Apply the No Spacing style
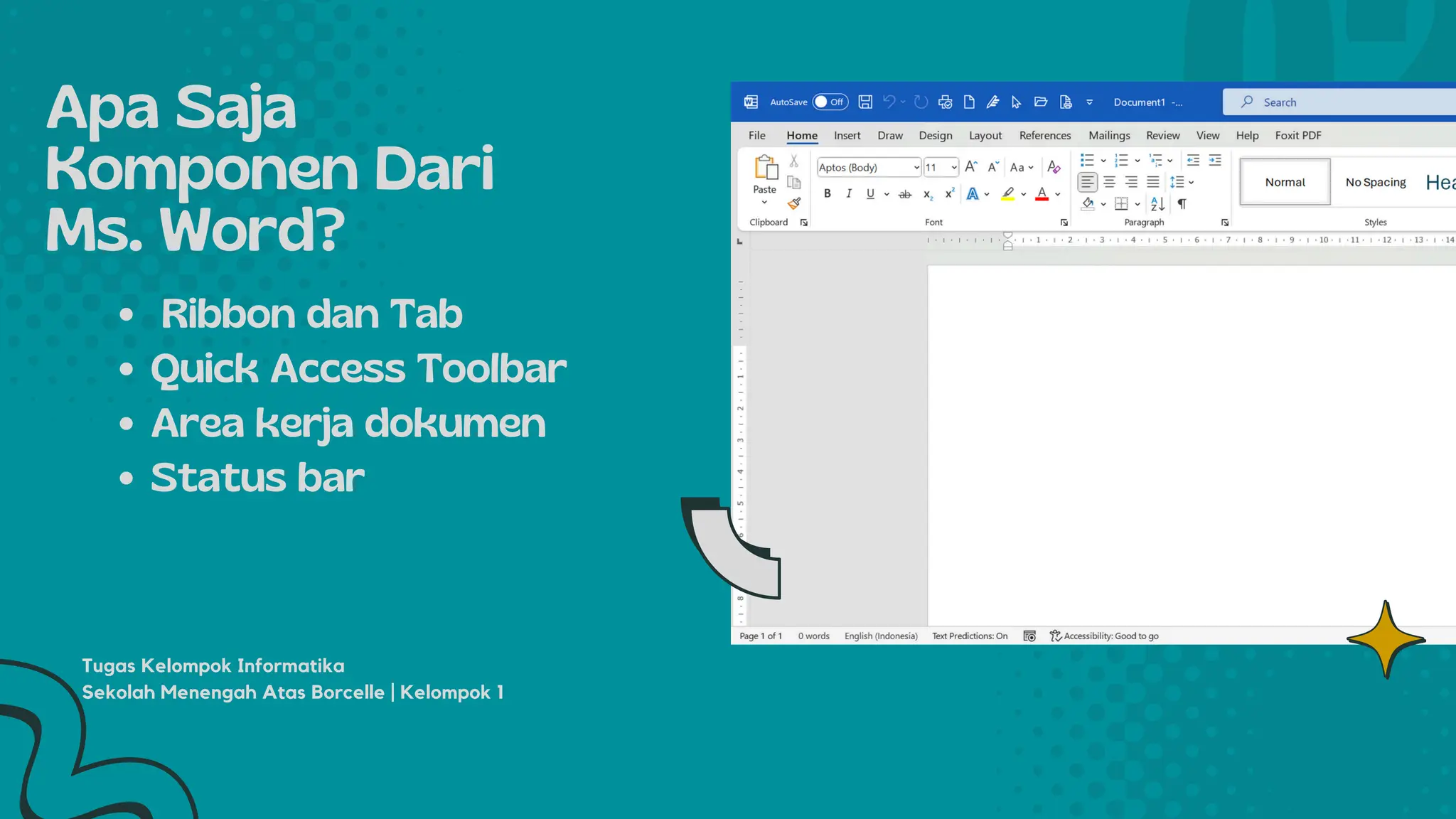1456x819 pixels. 1375,182
